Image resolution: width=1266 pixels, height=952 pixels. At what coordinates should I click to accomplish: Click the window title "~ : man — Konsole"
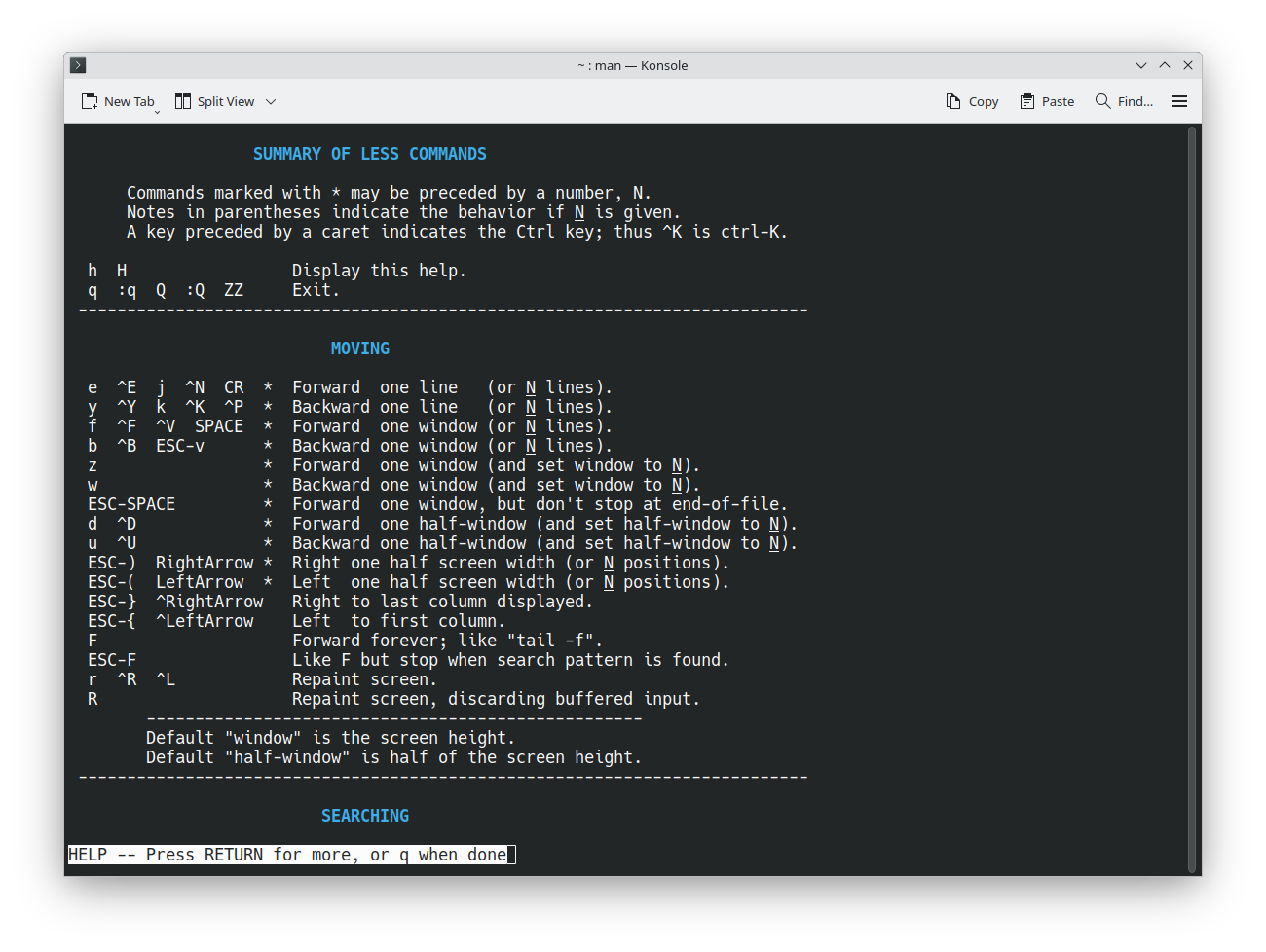632,65
